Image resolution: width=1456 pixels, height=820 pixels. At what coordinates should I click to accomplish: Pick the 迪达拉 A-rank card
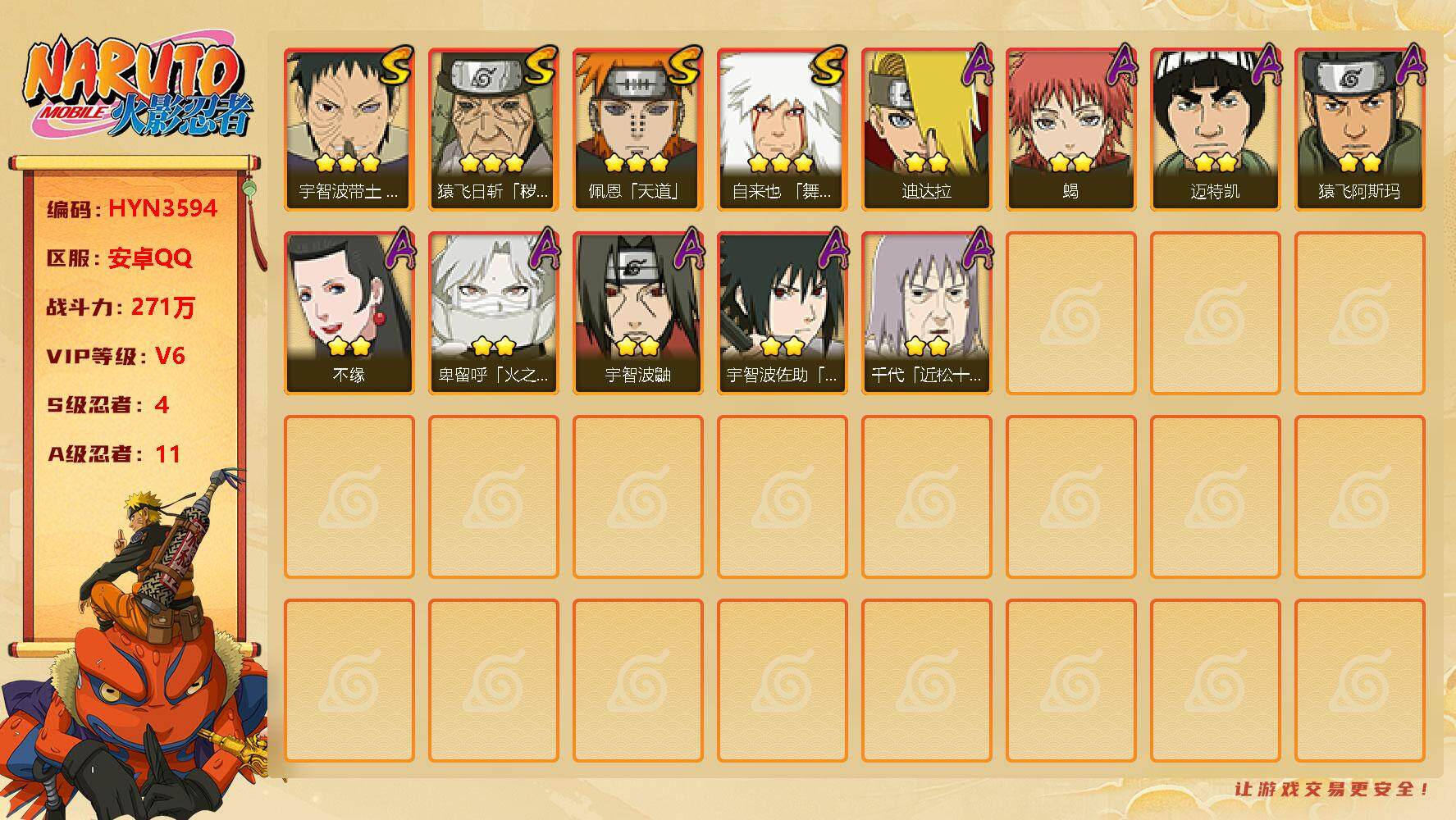click(927, 130)
